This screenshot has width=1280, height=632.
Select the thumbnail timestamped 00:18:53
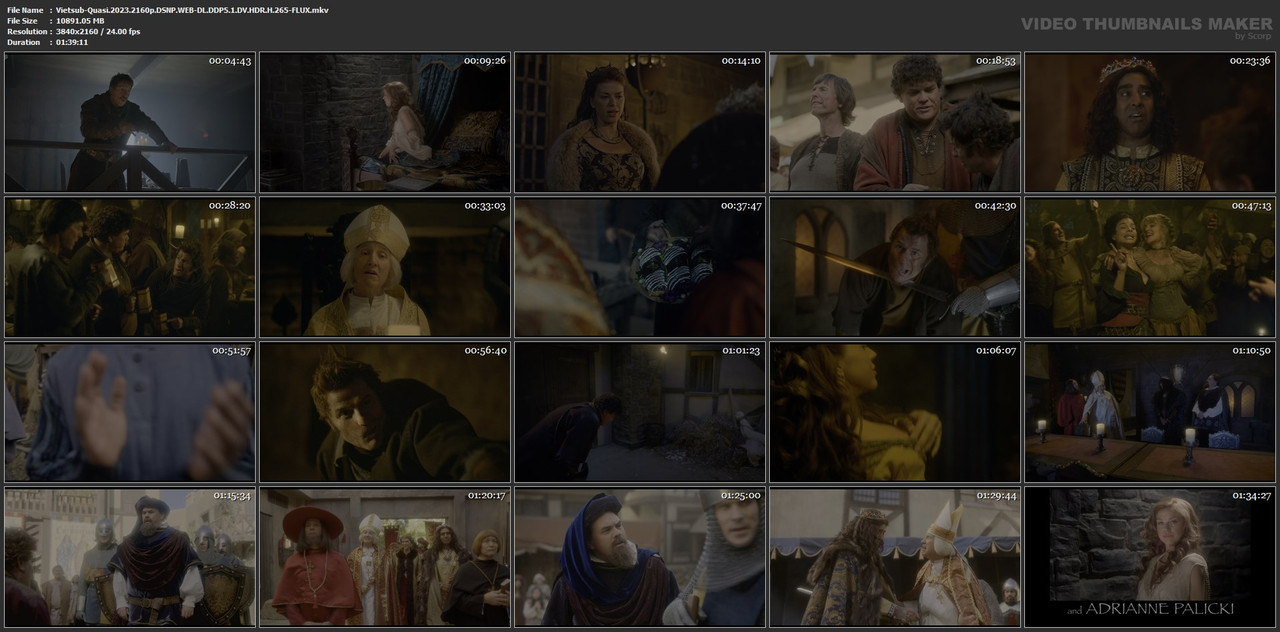tap(895, 122)
